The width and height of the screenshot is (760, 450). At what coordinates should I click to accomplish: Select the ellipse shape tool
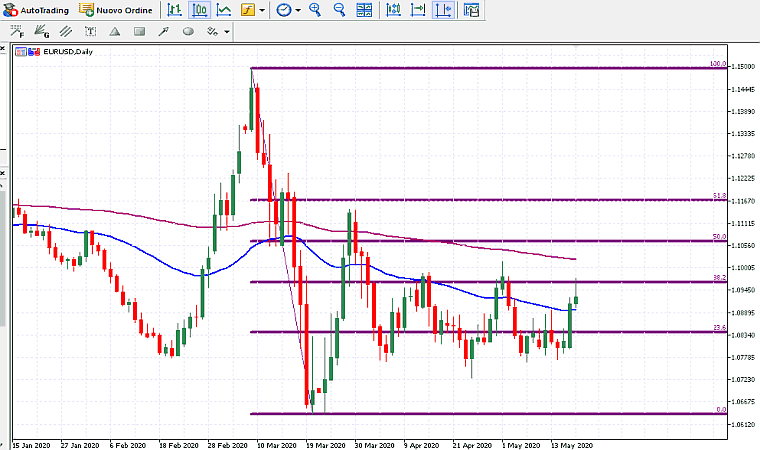pos(188,31)
